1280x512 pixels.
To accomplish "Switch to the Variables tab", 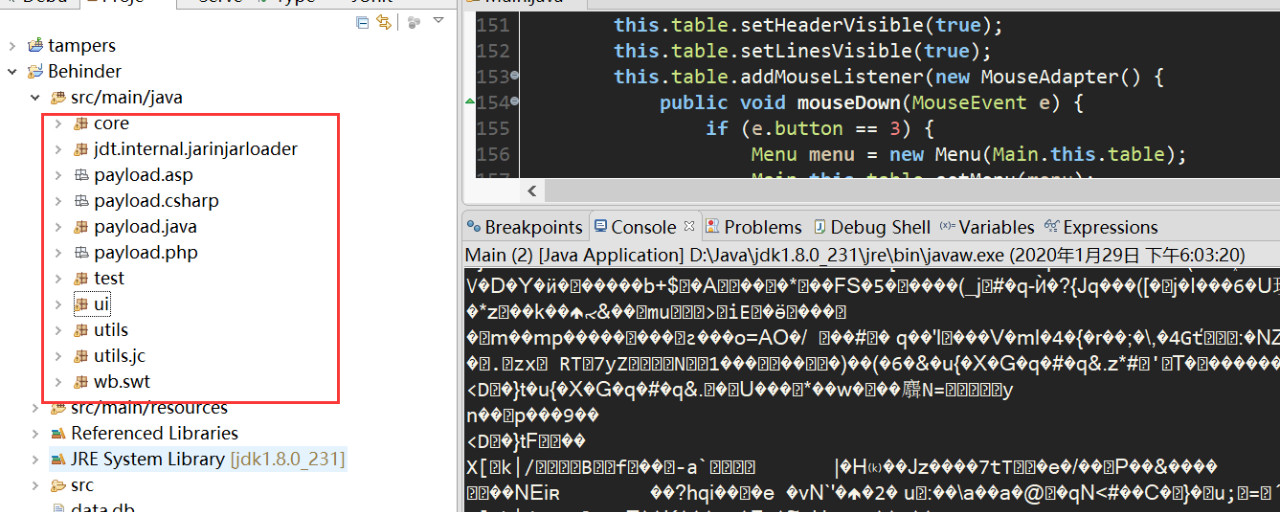I will click(x=987, y=227).
